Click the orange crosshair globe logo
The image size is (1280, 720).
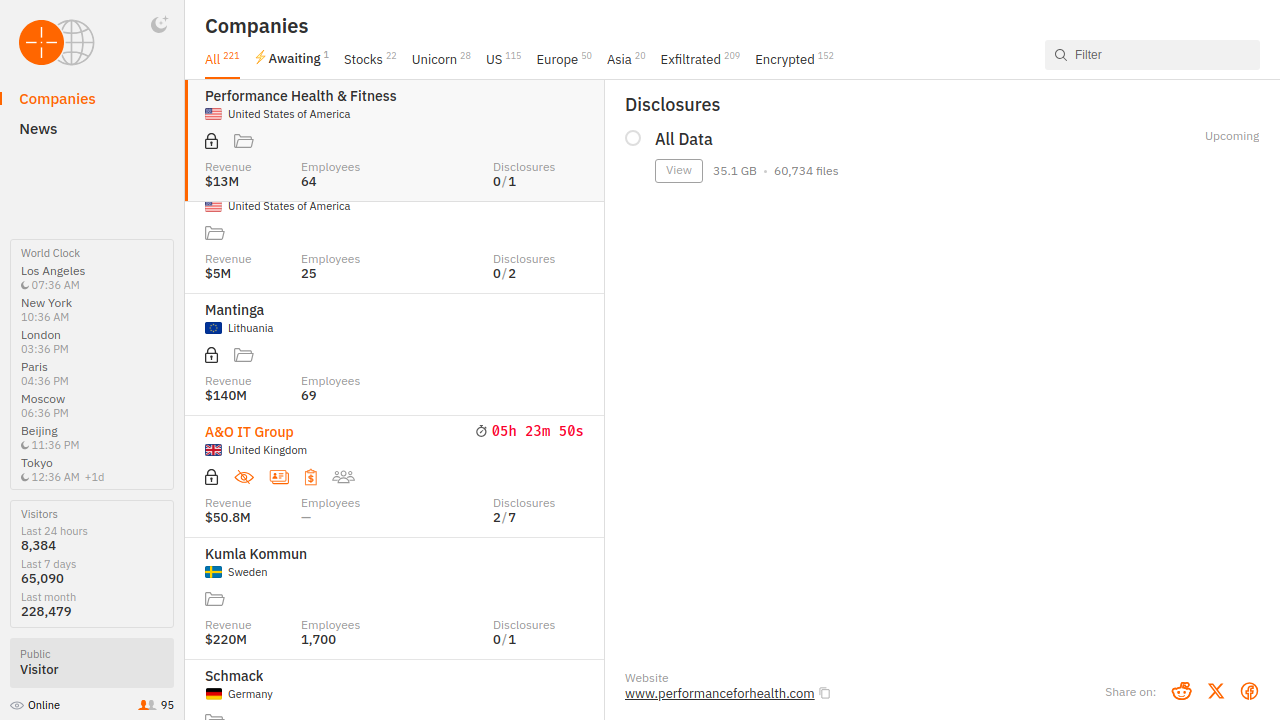tap(57, 43)
